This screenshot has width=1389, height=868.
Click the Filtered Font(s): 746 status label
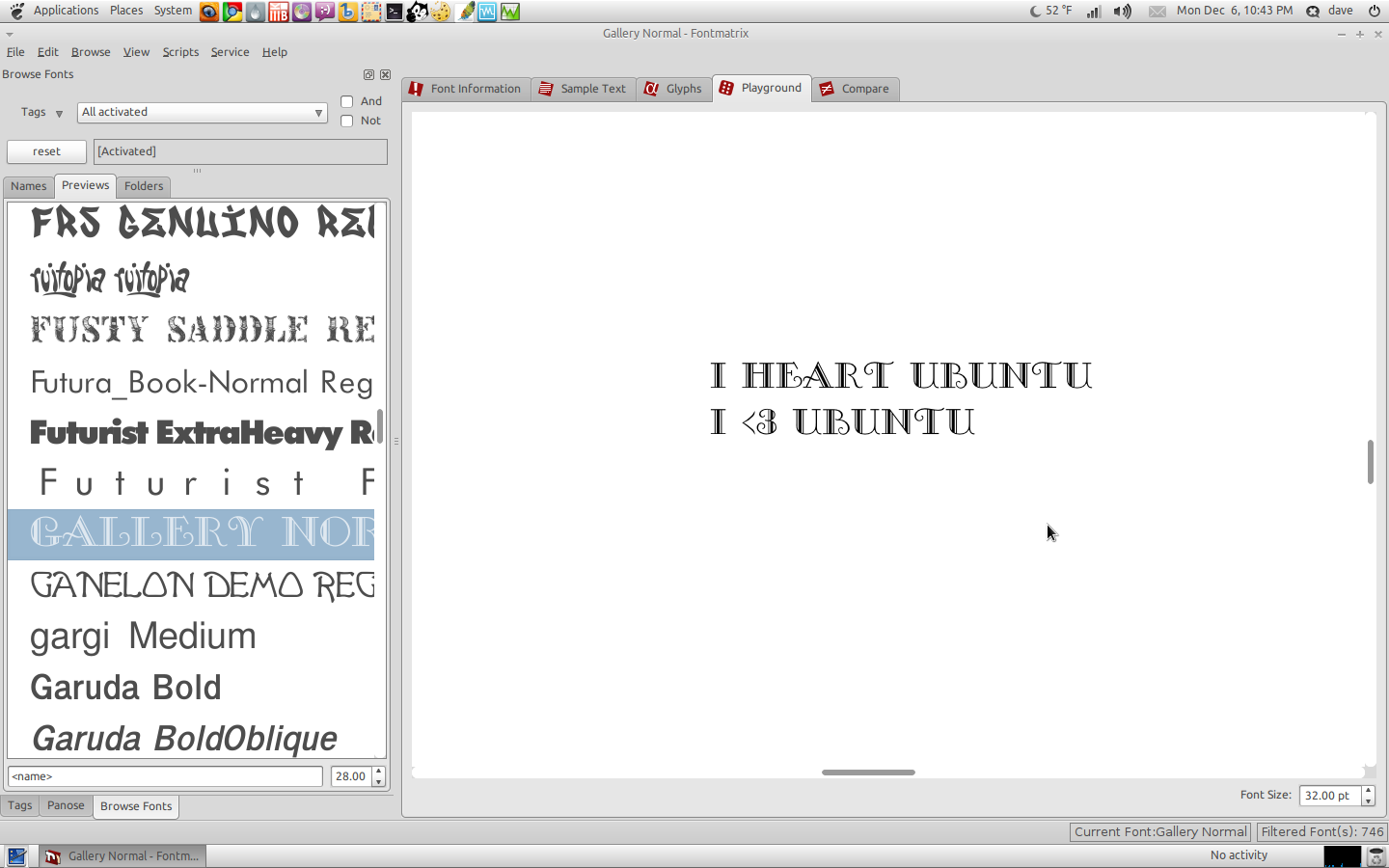click(x=1322, y=832)
